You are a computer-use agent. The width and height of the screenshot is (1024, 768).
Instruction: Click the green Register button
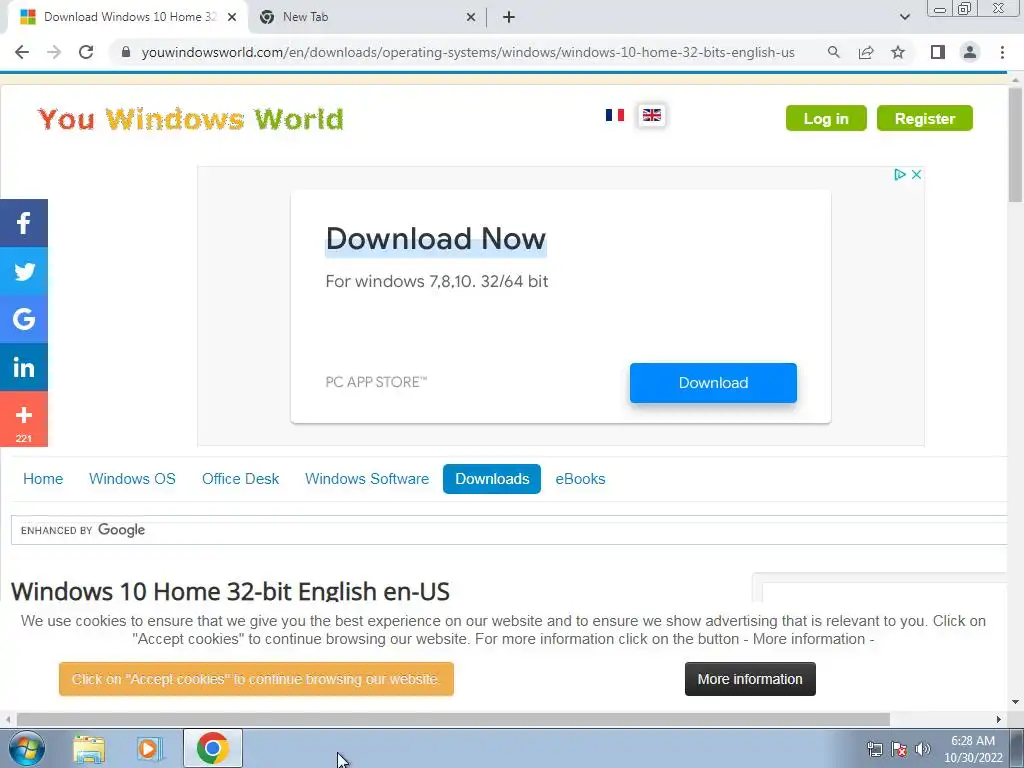pos(925,118)
